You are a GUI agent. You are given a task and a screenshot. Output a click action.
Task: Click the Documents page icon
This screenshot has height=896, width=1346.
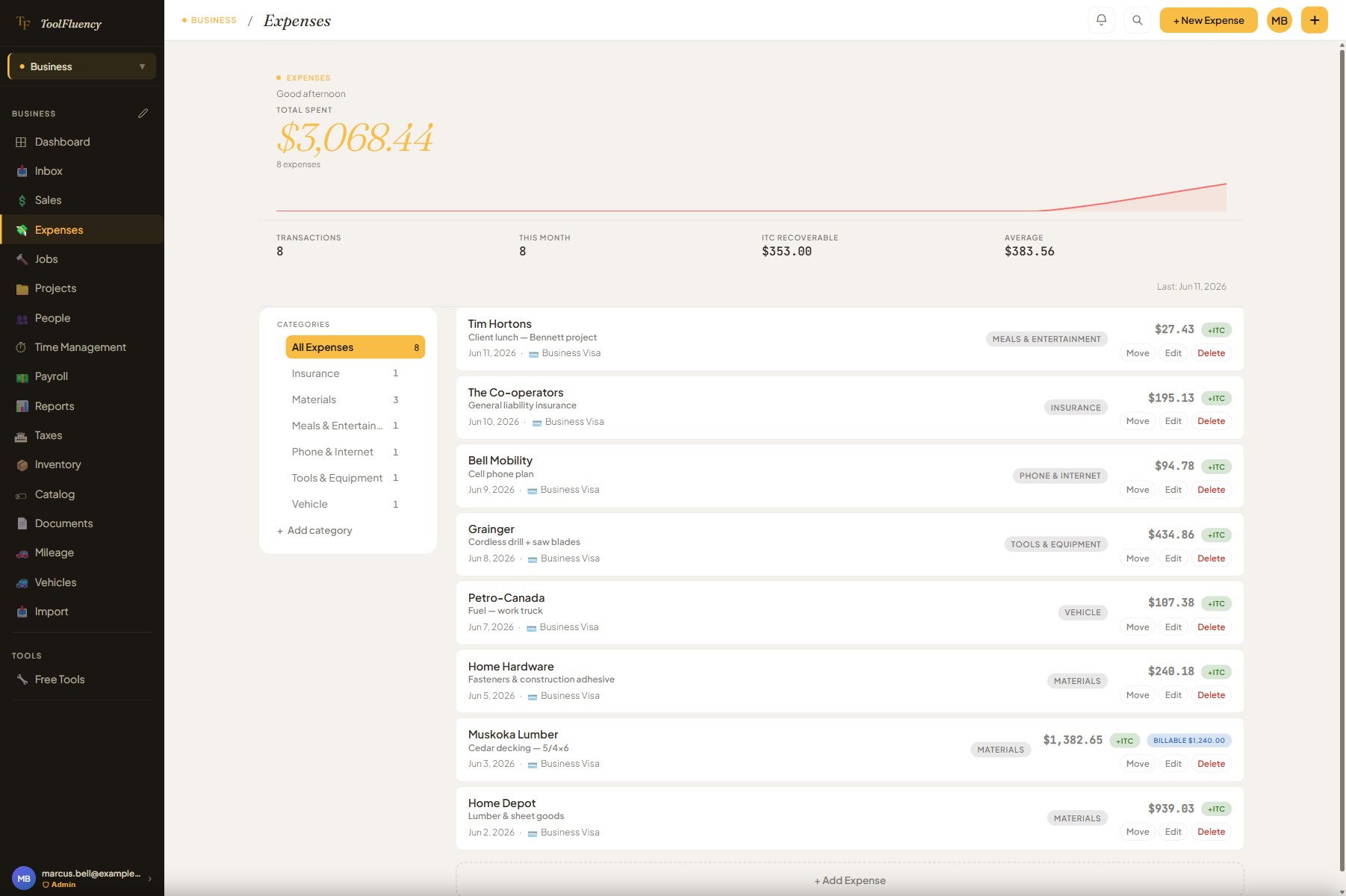coord(22,523)
